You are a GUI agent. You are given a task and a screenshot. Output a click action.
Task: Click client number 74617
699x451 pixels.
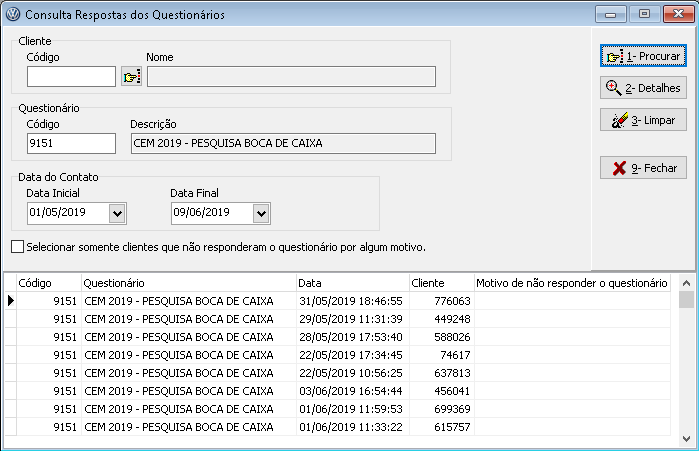click(455, 355)
